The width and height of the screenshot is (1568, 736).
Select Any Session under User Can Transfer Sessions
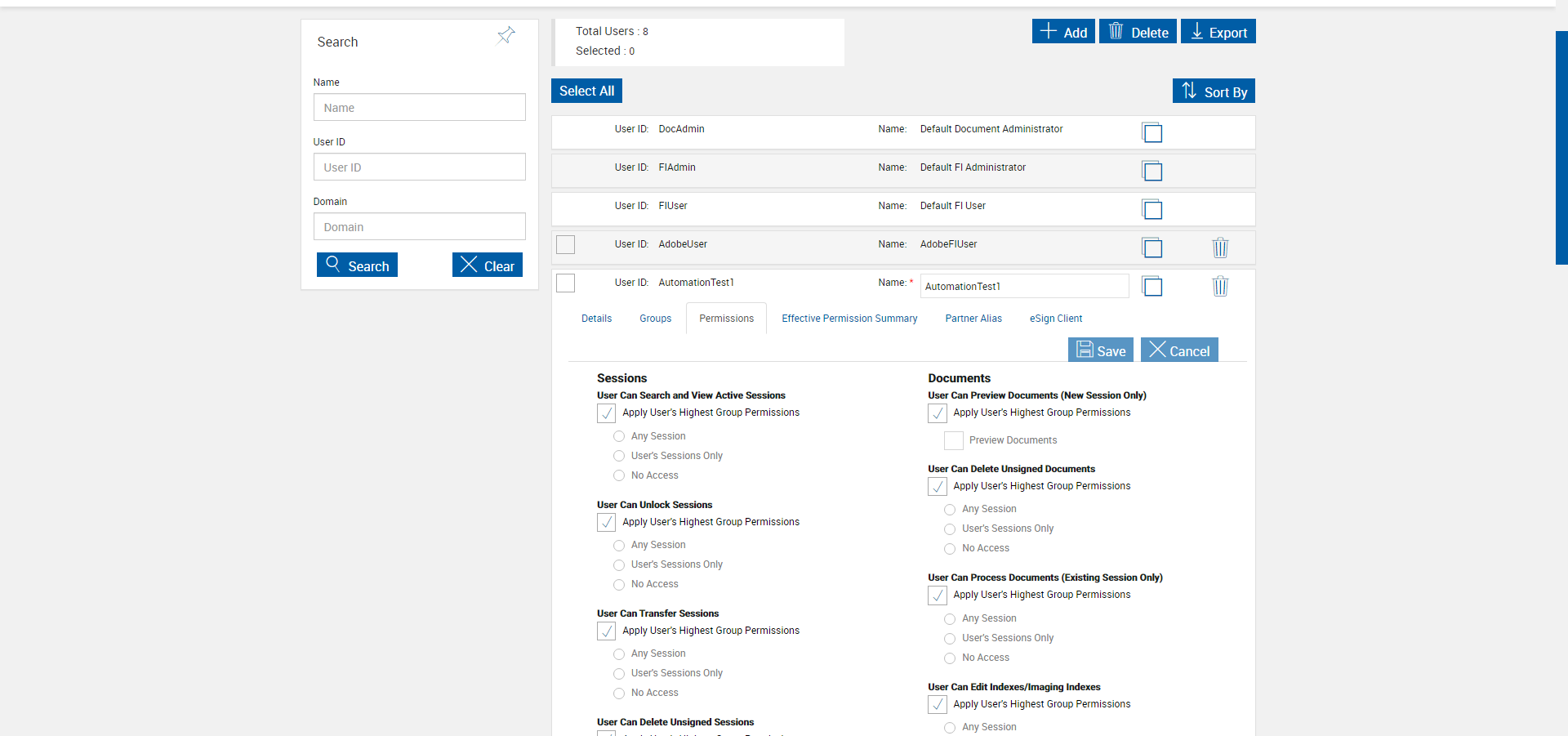tap(619, 654)
